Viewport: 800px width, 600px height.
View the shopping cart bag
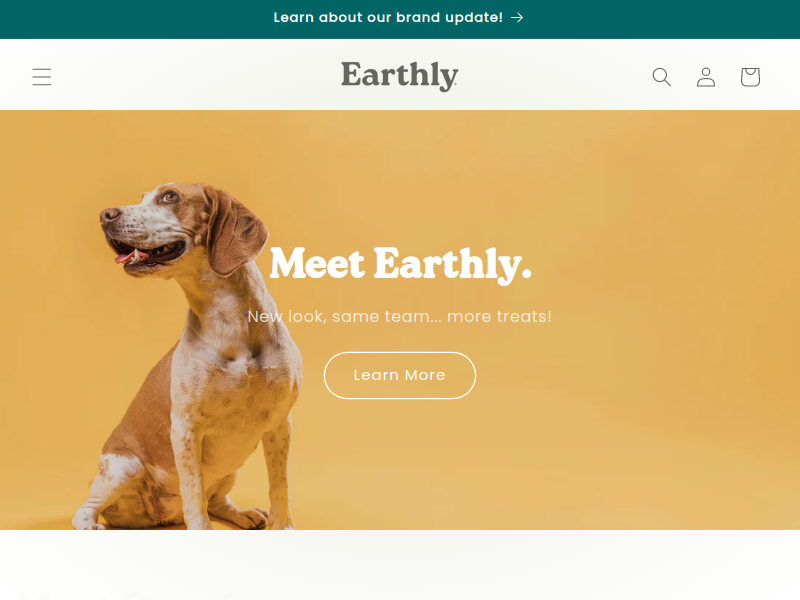[750, 77]
